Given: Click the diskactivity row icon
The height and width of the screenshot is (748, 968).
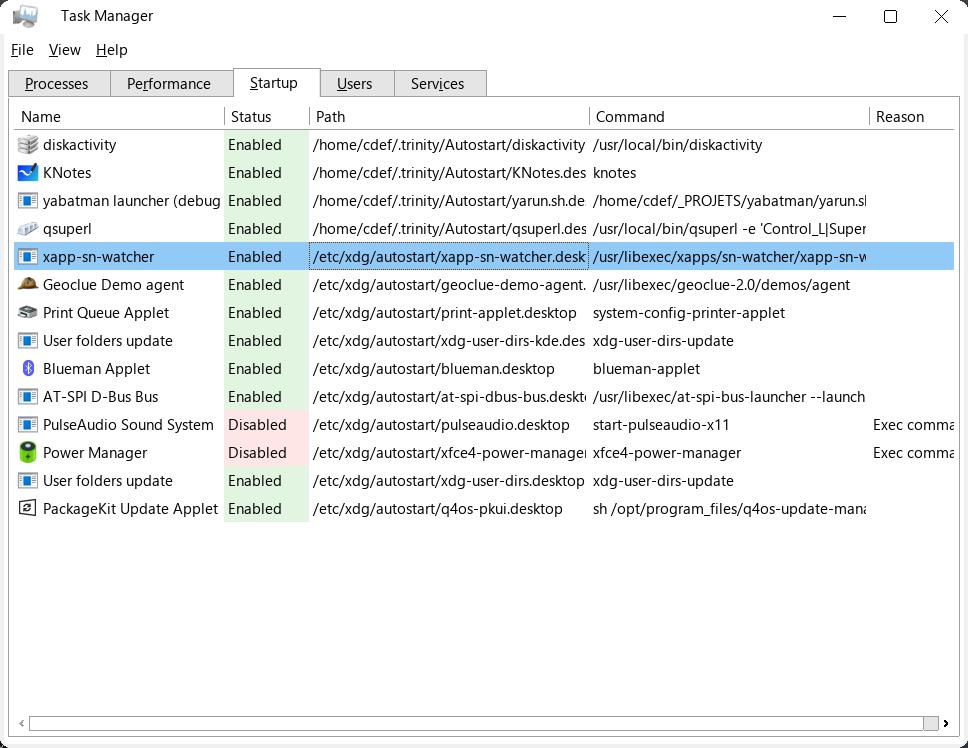Looking at the screenshot, I should (x=28, y=144).
